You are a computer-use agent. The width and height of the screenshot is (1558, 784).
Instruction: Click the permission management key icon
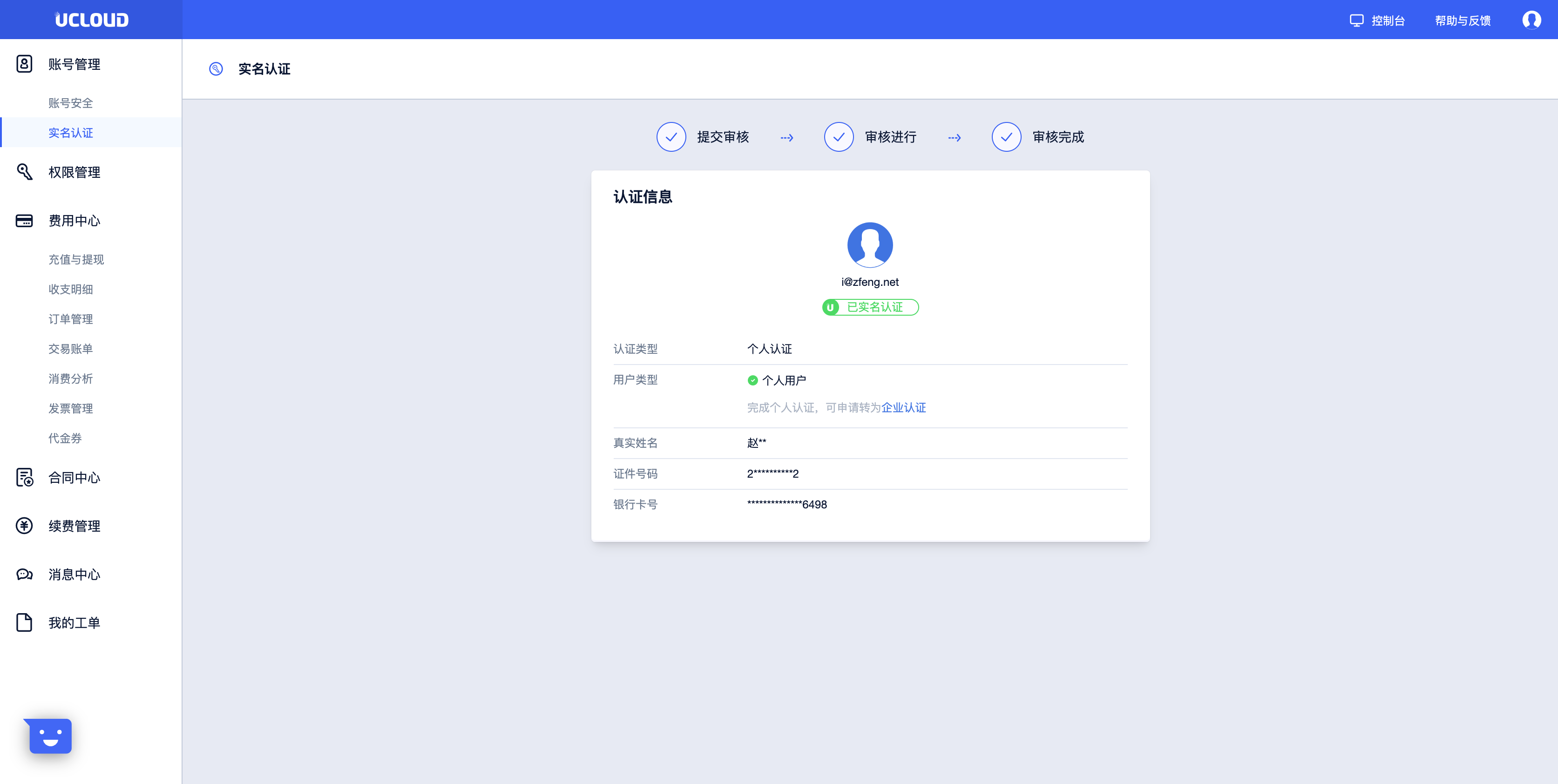tap(24, 172)
